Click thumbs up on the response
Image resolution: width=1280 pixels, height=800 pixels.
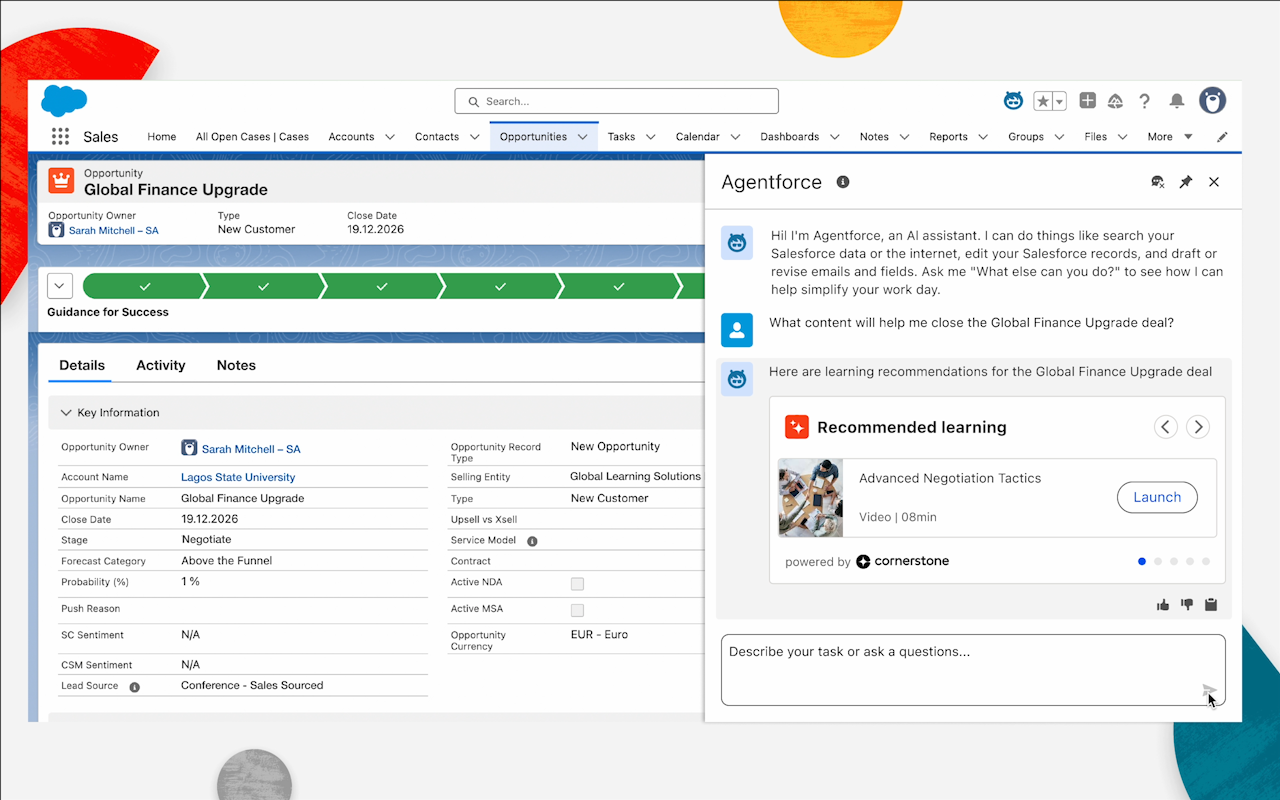click(x=1163, y=605)
